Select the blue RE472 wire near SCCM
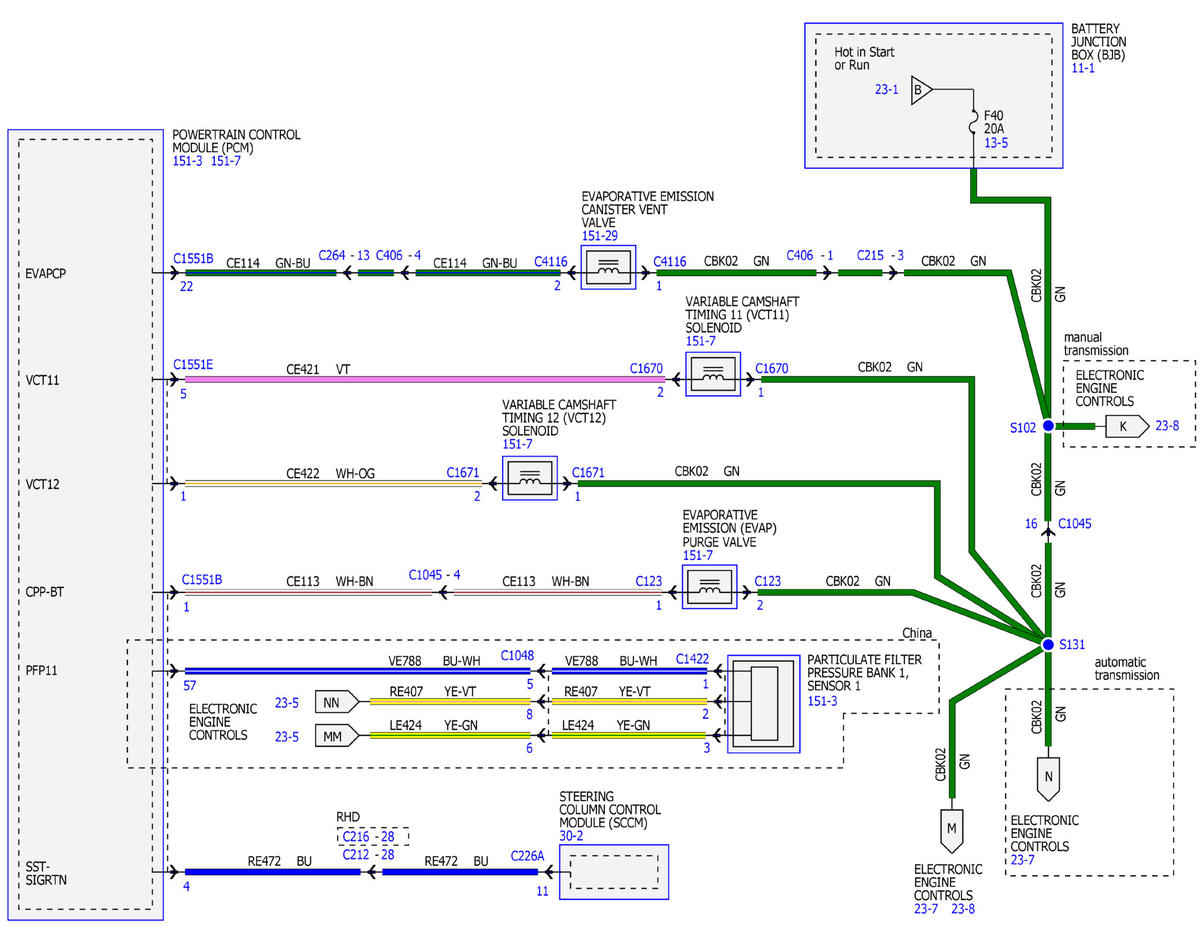 pyautogui.click(x=460, y=872)
